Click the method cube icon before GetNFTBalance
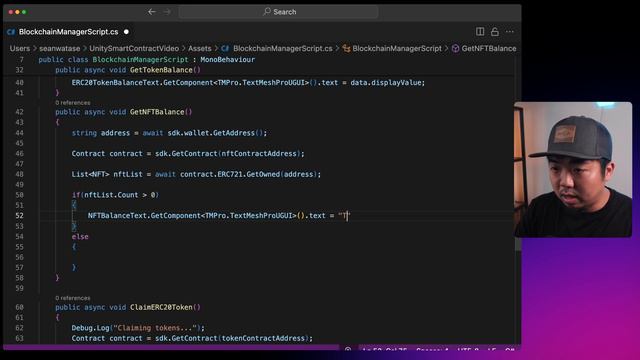Screen dimensions: 640x360 456,49
